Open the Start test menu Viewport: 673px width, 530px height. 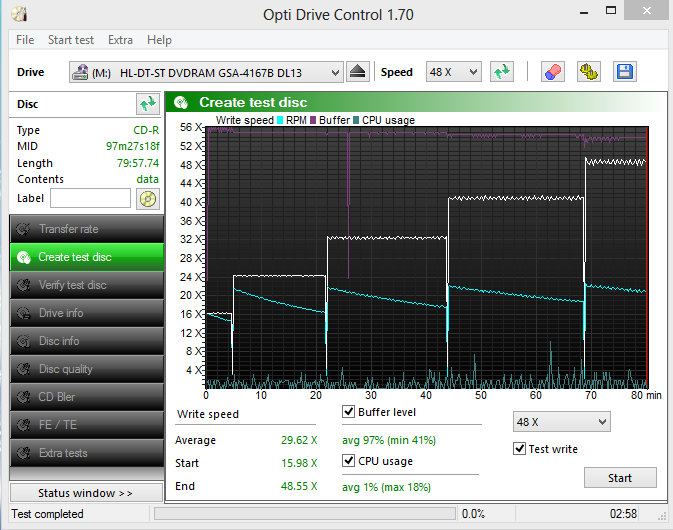pos(71,40)
